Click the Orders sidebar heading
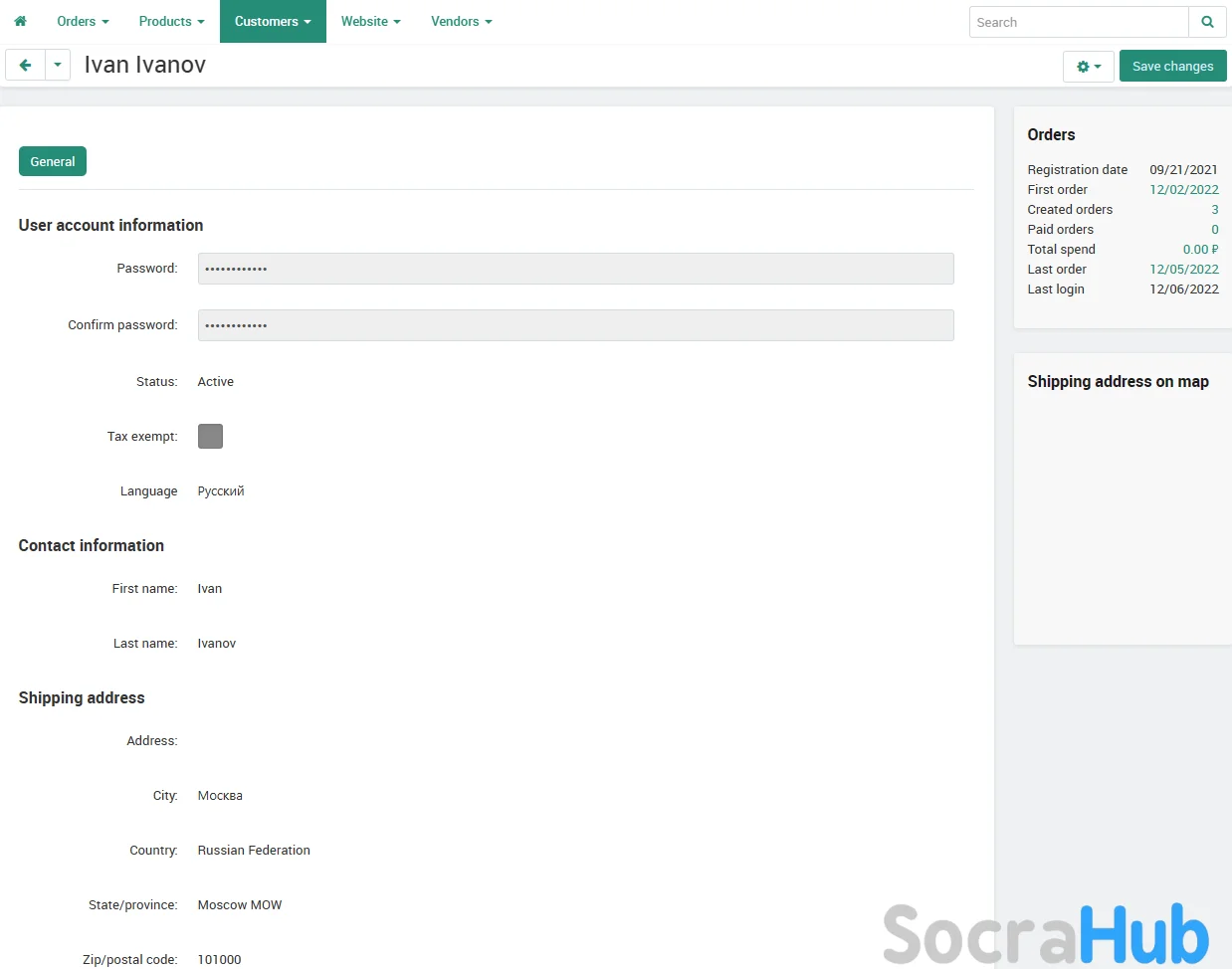This screenshot has height=969, width=1232. 1051,134
